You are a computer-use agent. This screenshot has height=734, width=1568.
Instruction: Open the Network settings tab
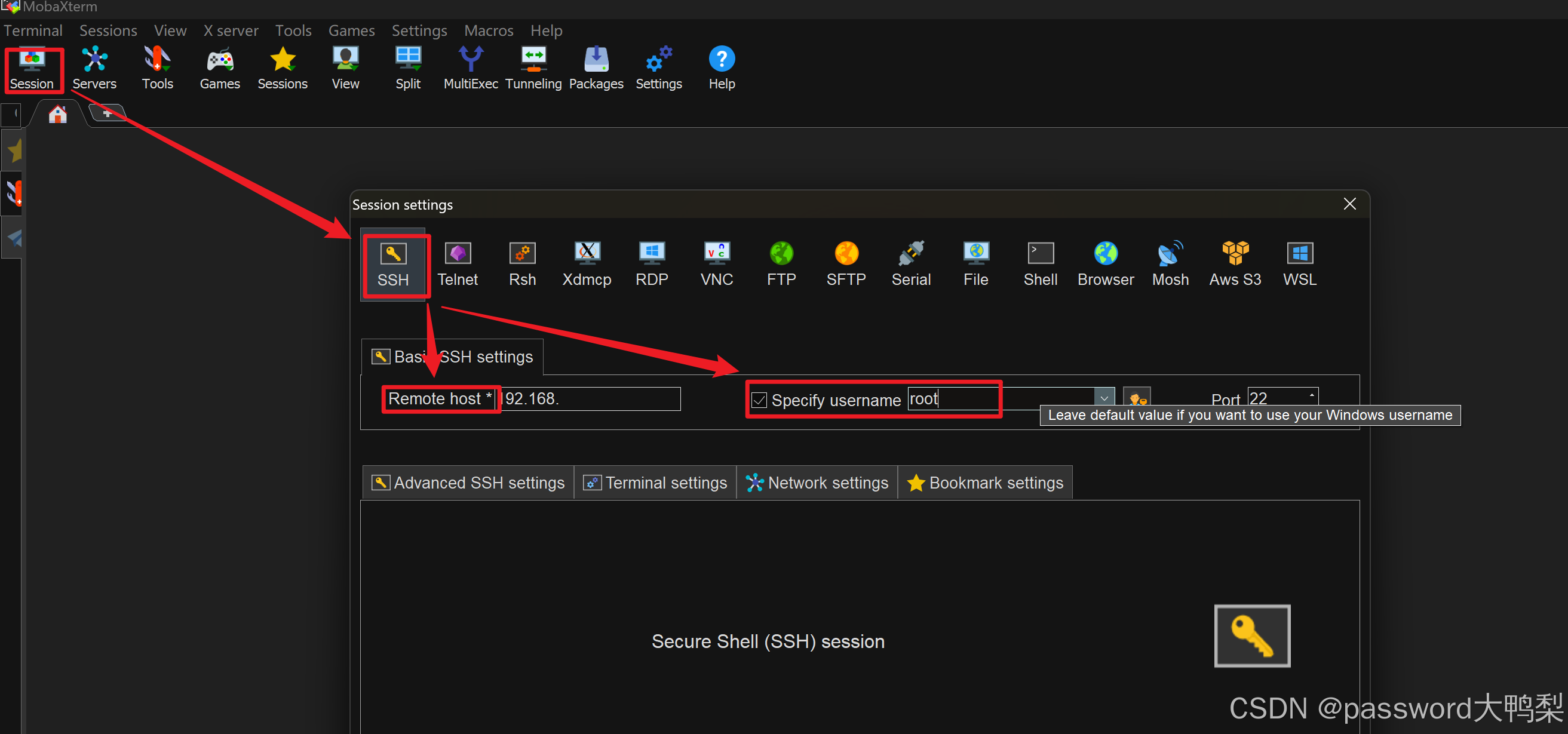coord(817,483)
